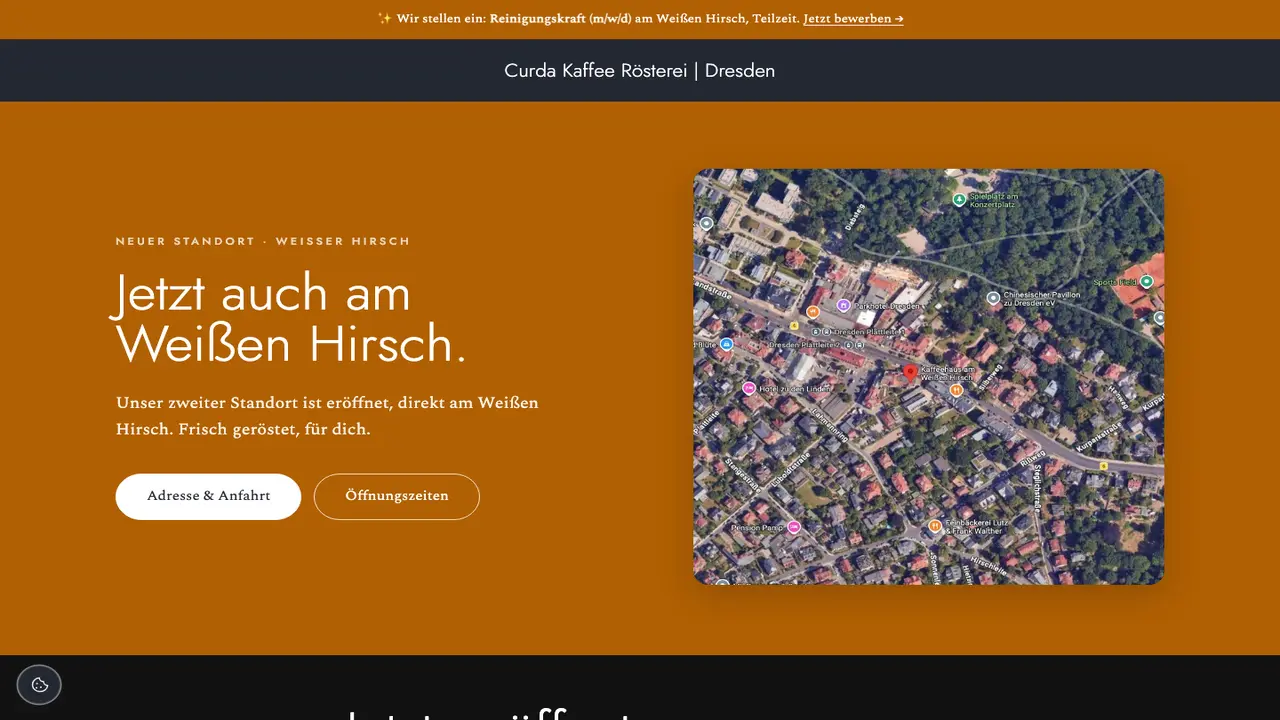The height and width of the screenshot is (720, 1280).
Task: Select the green Sports Field map pin
Action: [1146, 282]
